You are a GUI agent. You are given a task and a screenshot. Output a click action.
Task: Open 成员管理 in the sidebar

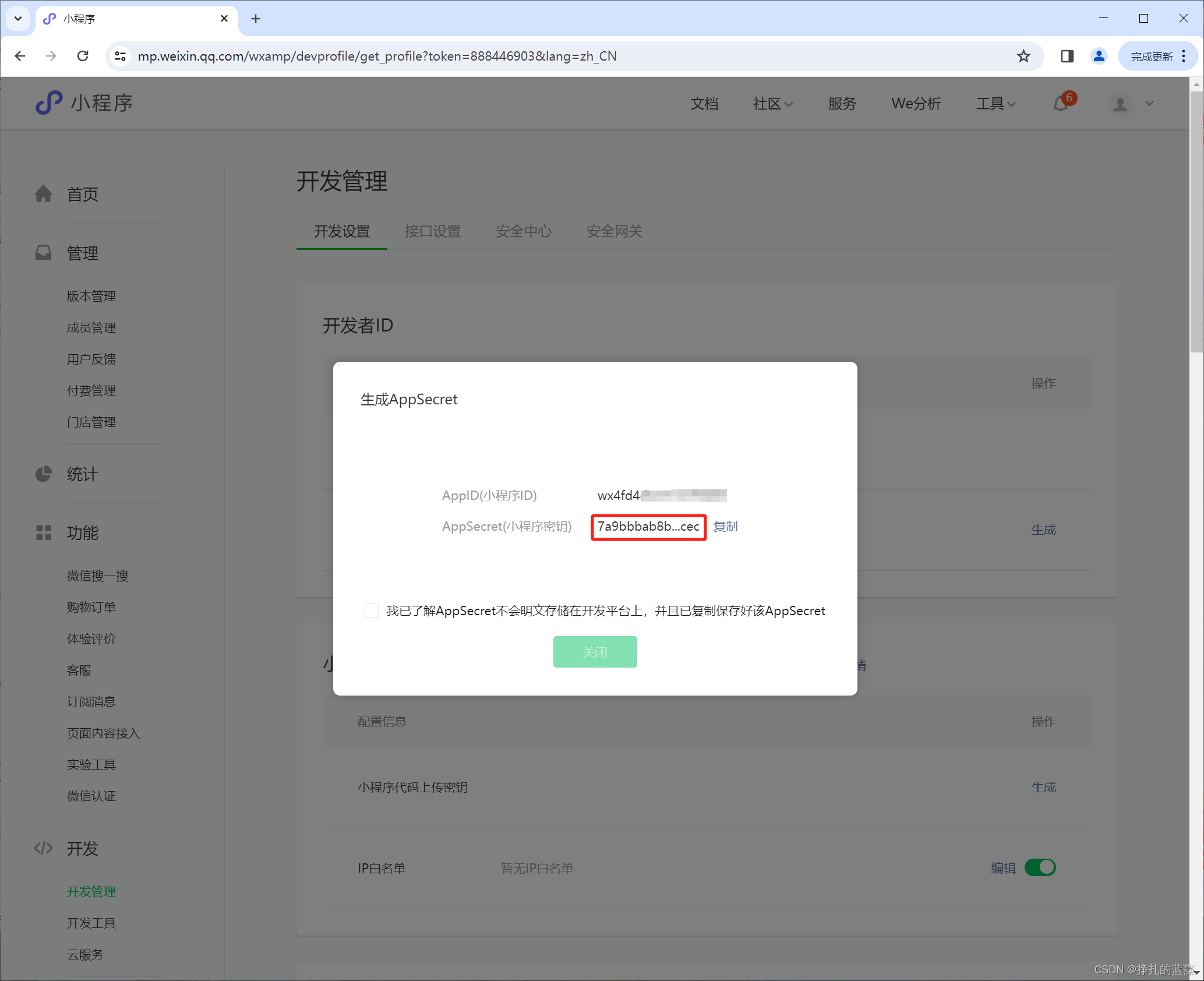click(x=91, y=327)
